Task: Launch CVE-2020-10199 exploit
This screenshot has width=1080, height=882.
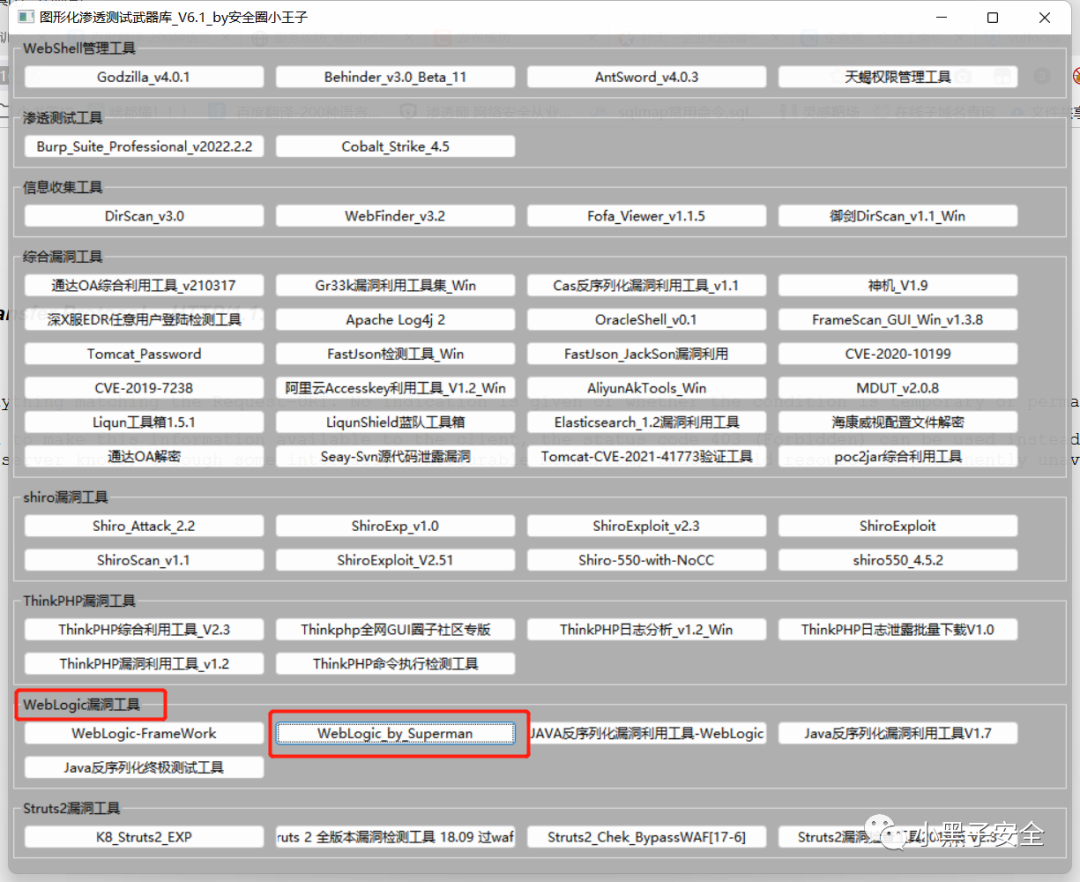Action: (x=898, y=354)
